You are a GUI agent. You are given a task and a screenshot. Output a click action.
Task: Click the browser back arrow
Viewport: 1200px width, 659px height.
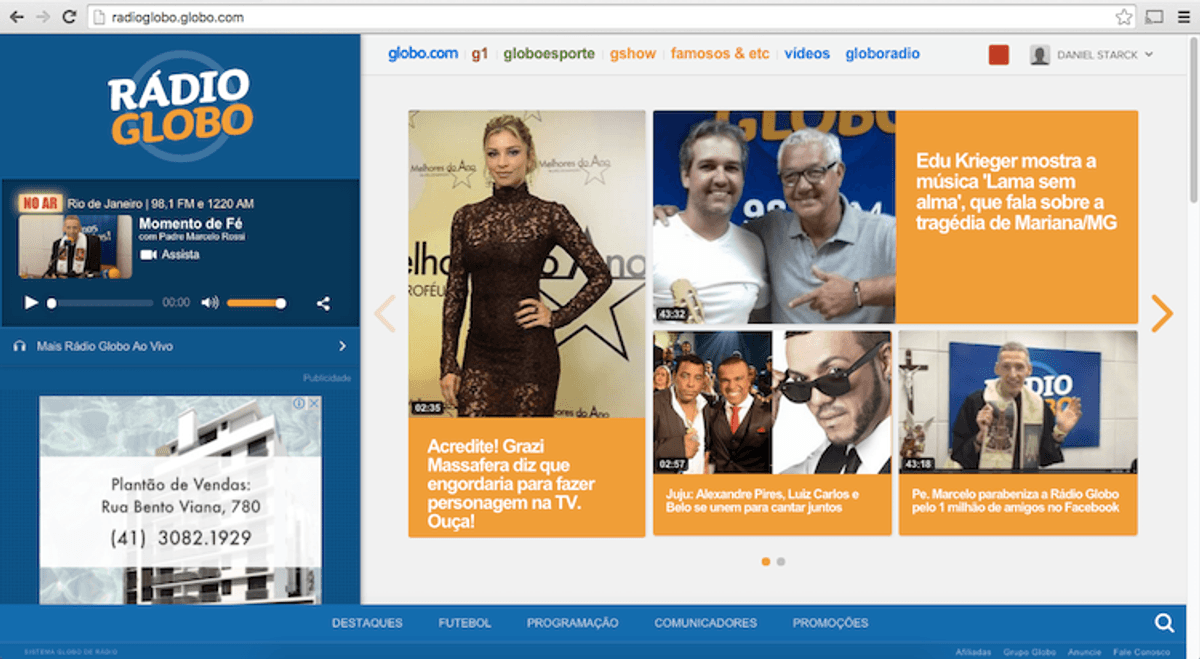point(17,17)
